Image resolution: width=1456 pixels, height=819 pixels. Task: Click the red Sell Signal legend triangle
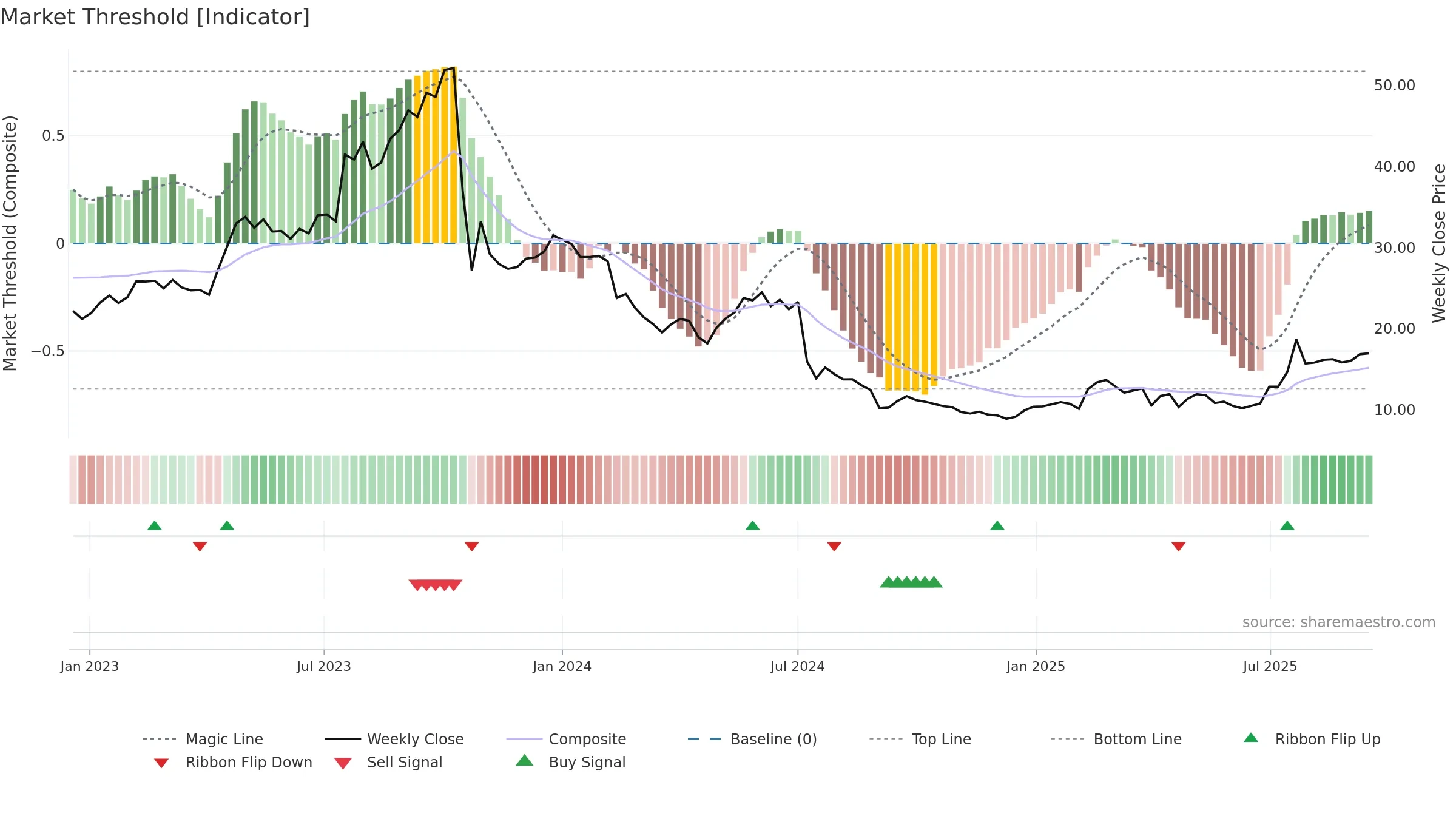pos(343,763)
